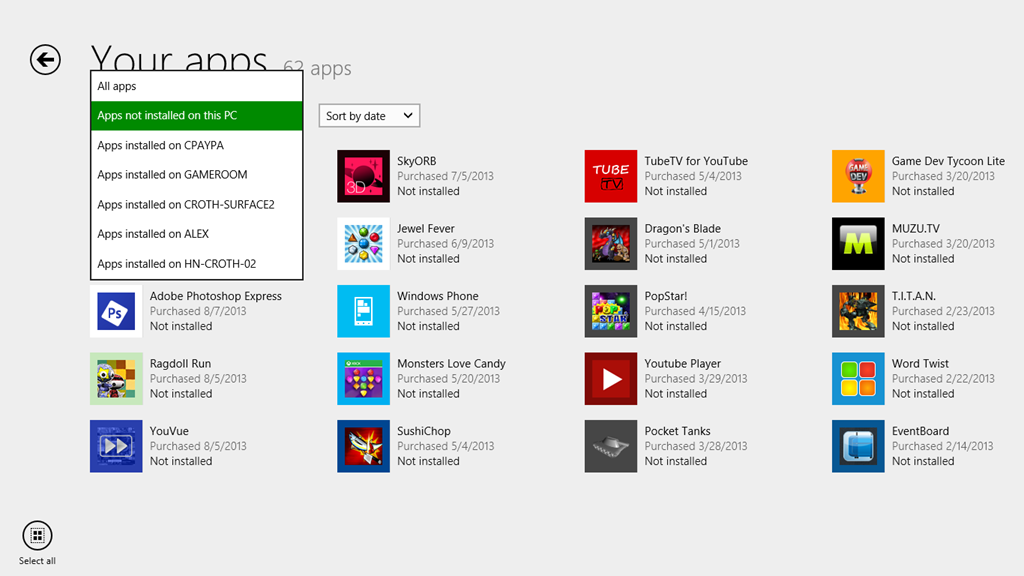Click the Adobe Photoshop Express title

216,296
